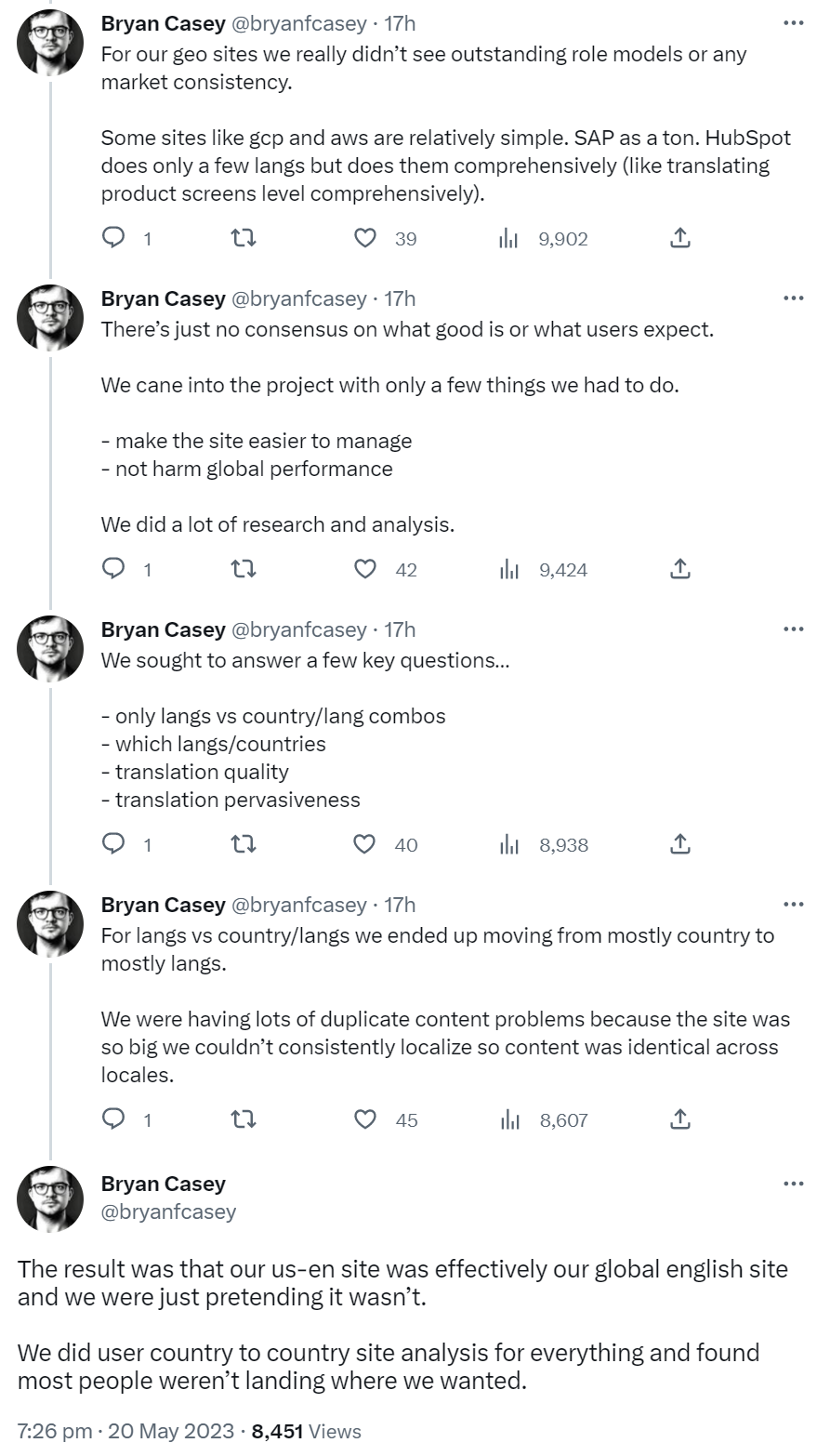Like the tweet with 40 likes
The image size is (817, 1456).
coord(365,844)
